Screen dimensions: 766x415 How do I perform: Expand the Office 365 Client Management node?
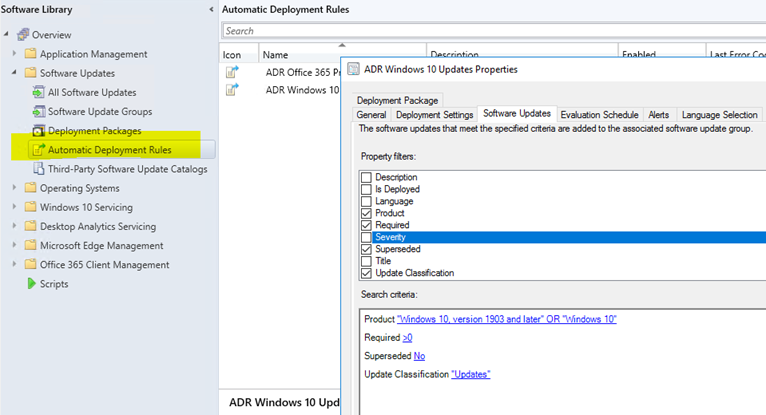tap(14, 264)
